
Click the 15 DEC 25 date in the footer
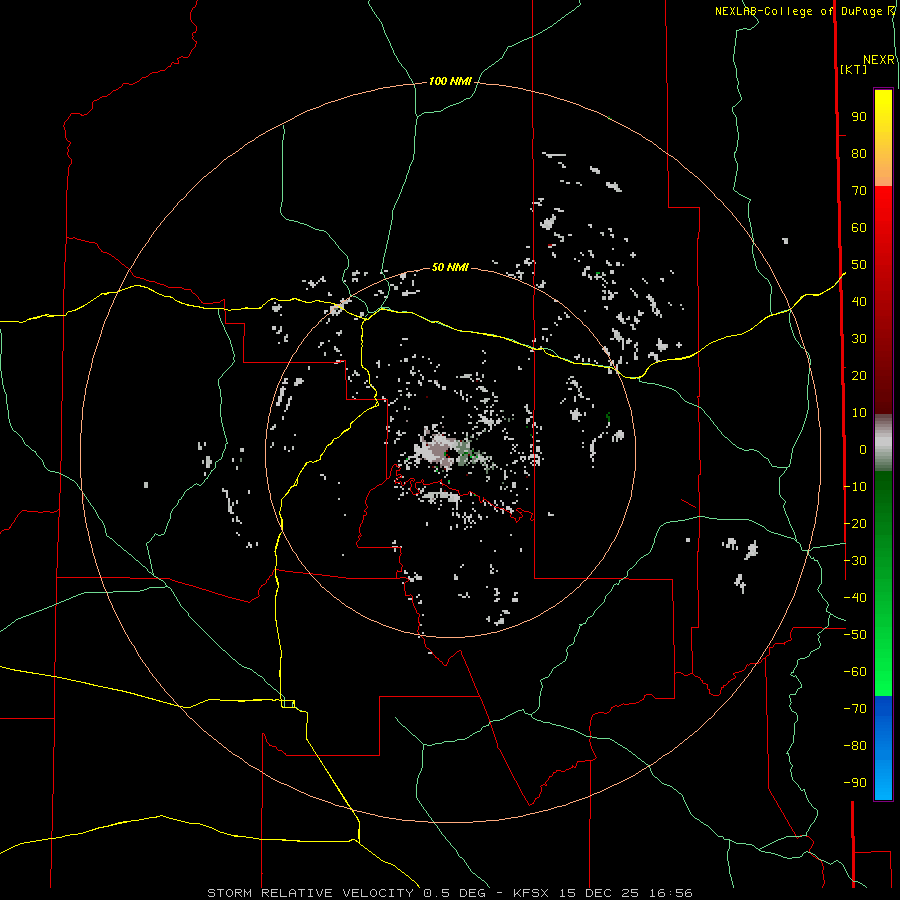click(x=599, y=893)
